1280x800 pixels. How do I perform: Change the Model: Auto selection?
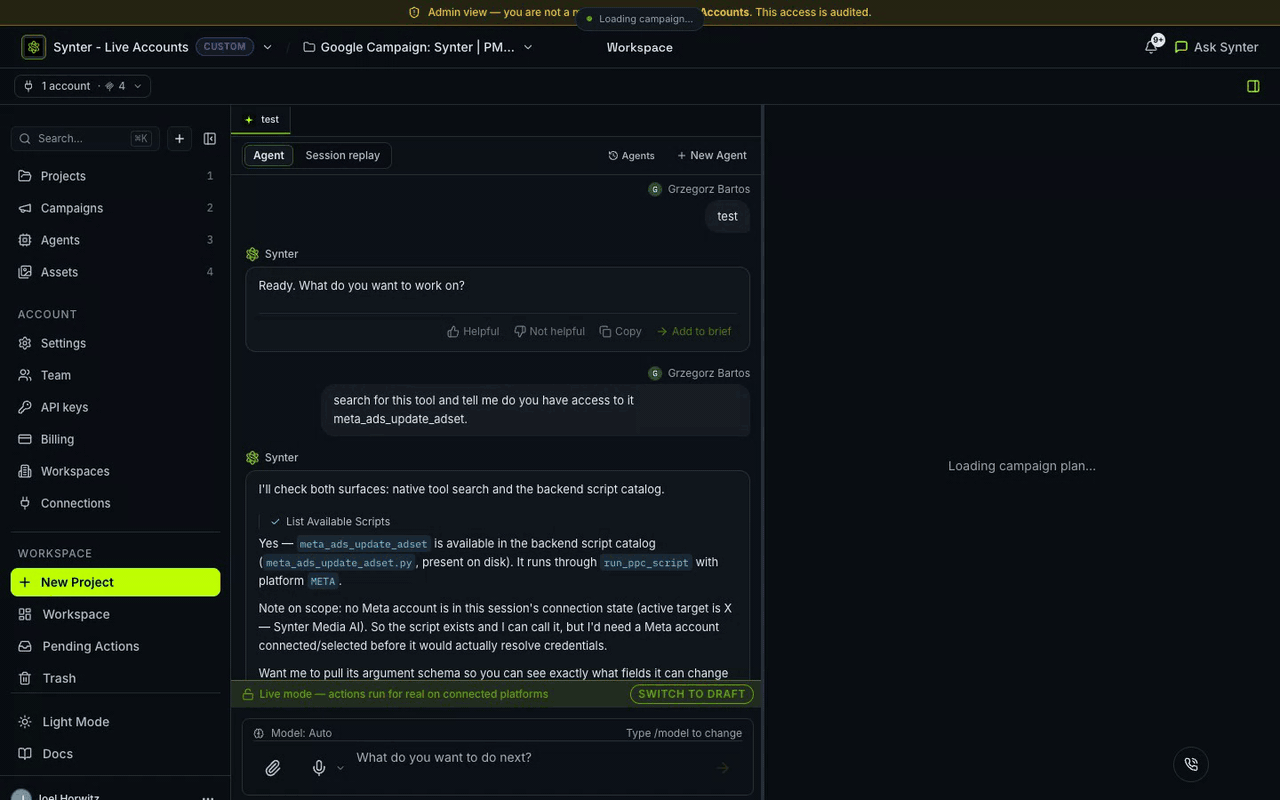click(293, 733)
